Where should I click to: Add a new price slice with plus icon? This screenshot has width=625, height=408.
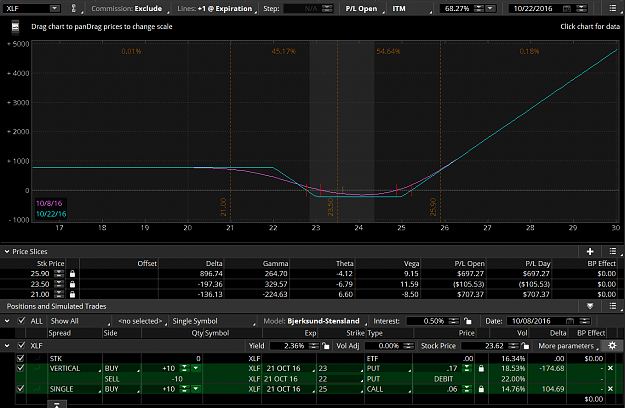point(590,251)
